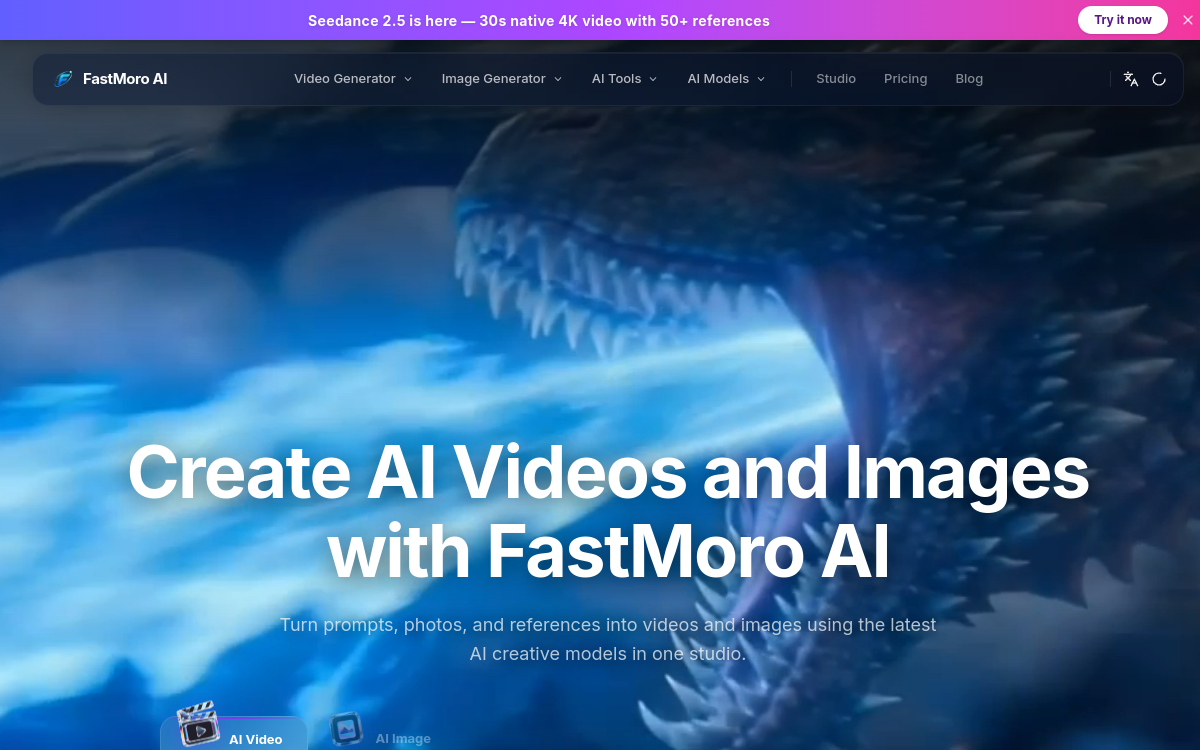
Task: Click the 'Turn prompts, photos, and references' subtitle
Action: [x=608, y=640]
